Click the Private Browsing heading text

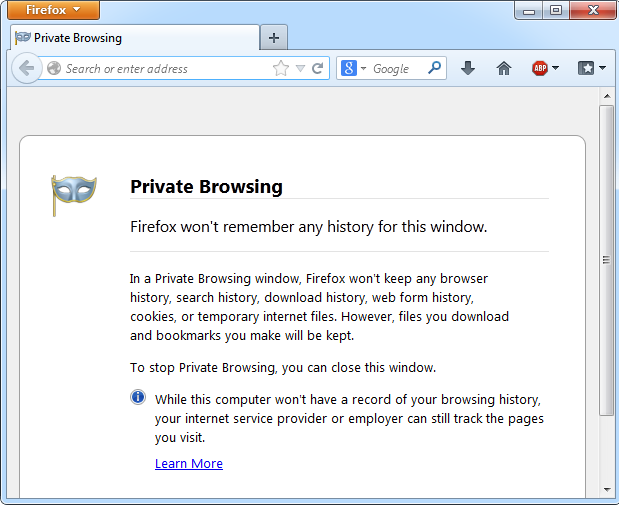[206, 187]
